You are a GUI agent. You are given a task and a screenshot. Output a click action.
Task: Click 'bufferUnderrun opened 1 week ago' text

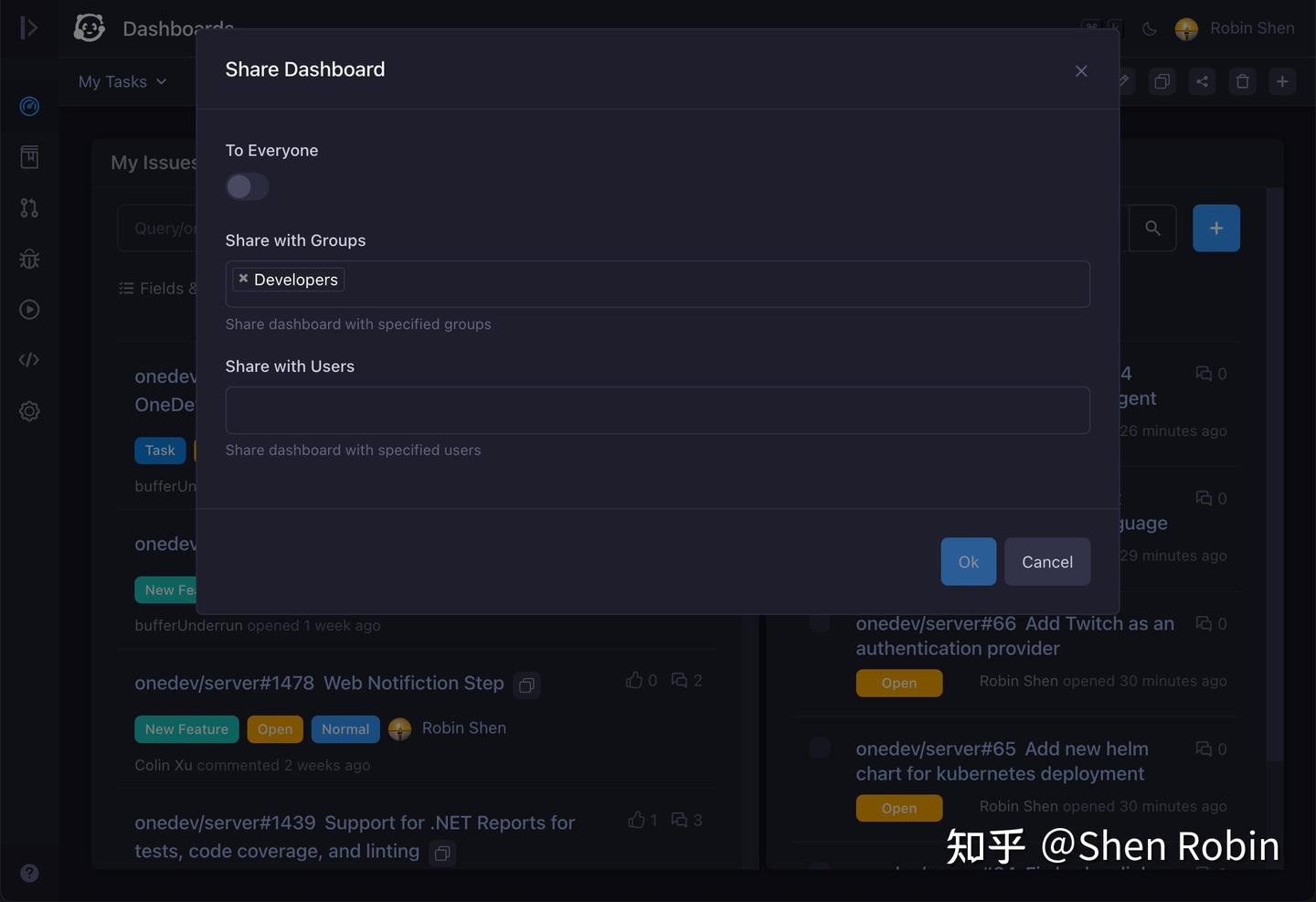tap(258, 625)
